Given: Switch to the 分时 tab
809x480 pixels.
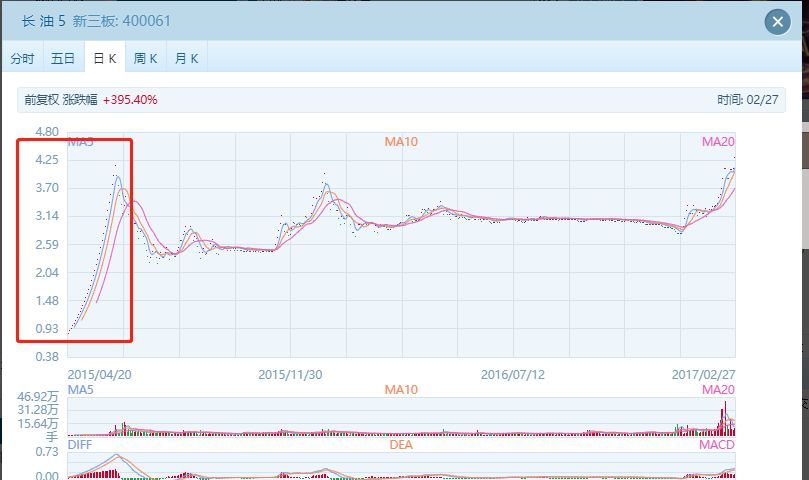Looking at the screenshot, I should click(23, 58).
